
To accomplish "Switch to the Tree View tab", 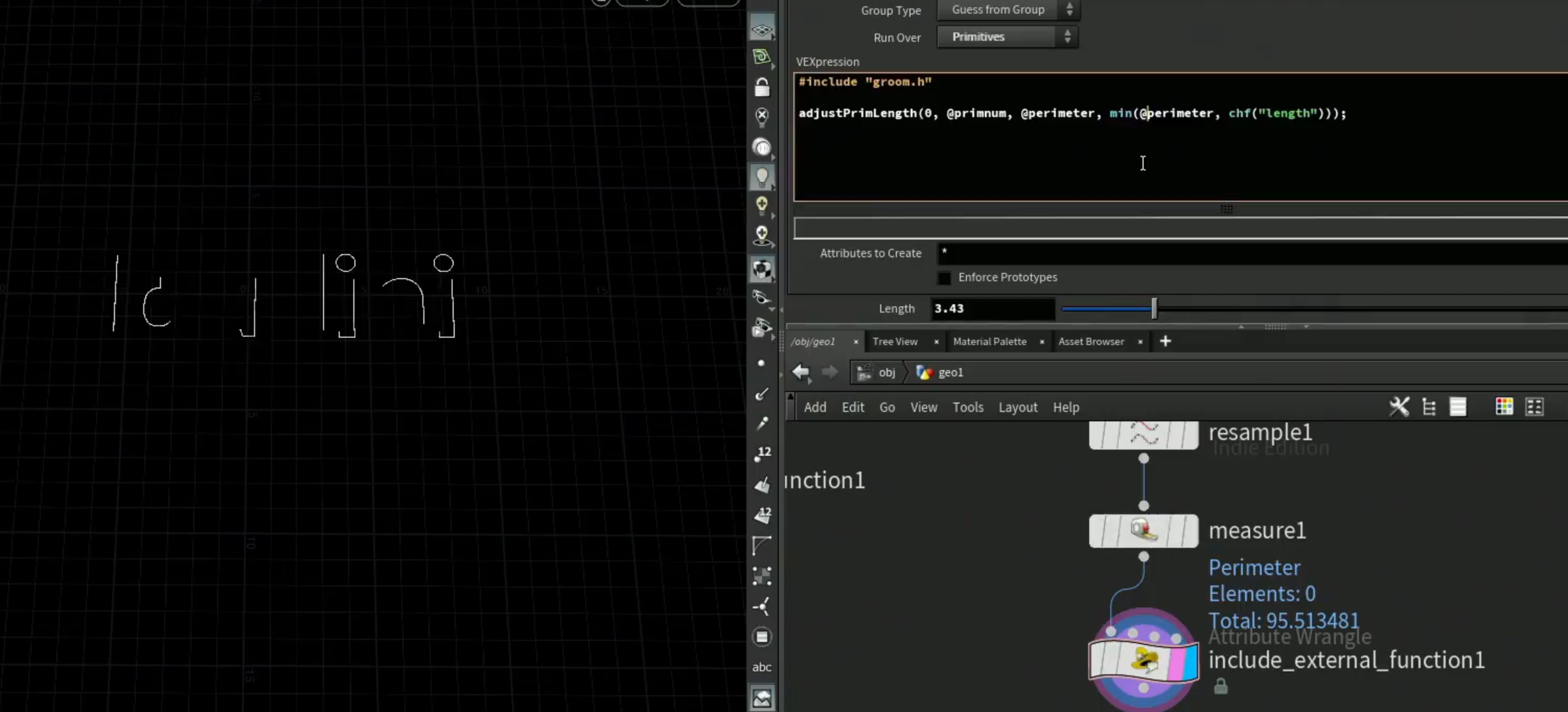I will [895, 341].
